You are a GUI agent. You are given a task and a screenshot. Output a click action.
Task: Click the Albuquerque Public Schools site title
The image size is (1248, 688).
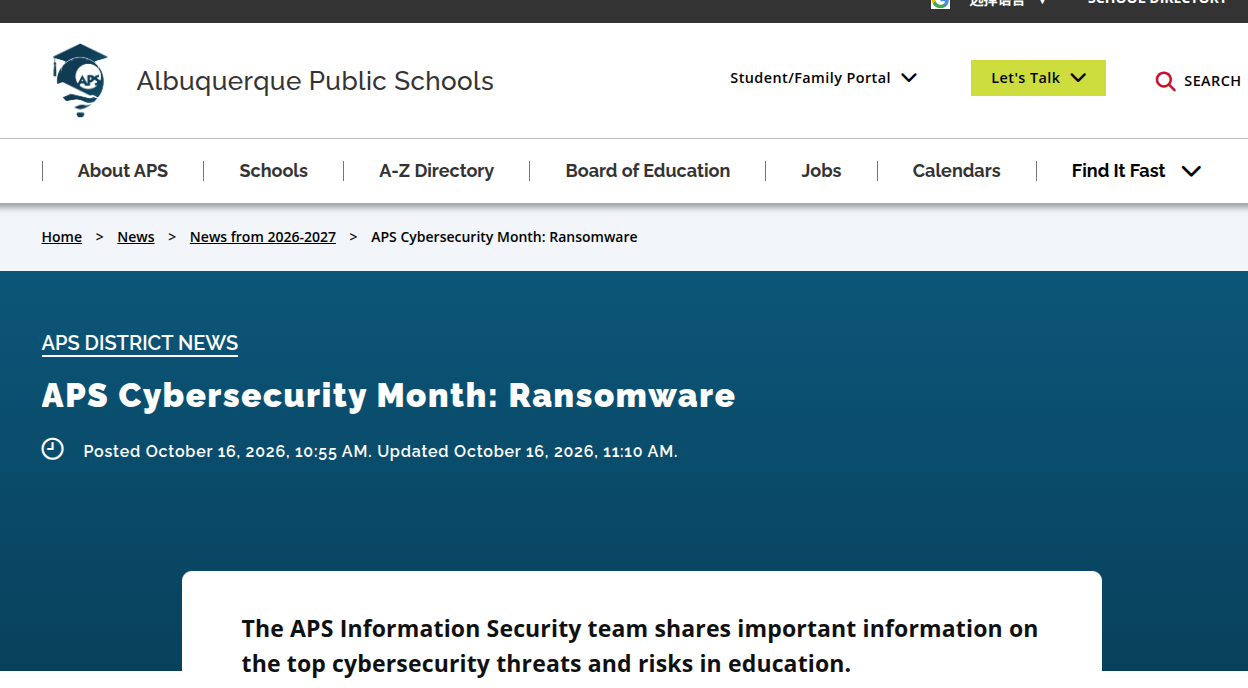315,81
